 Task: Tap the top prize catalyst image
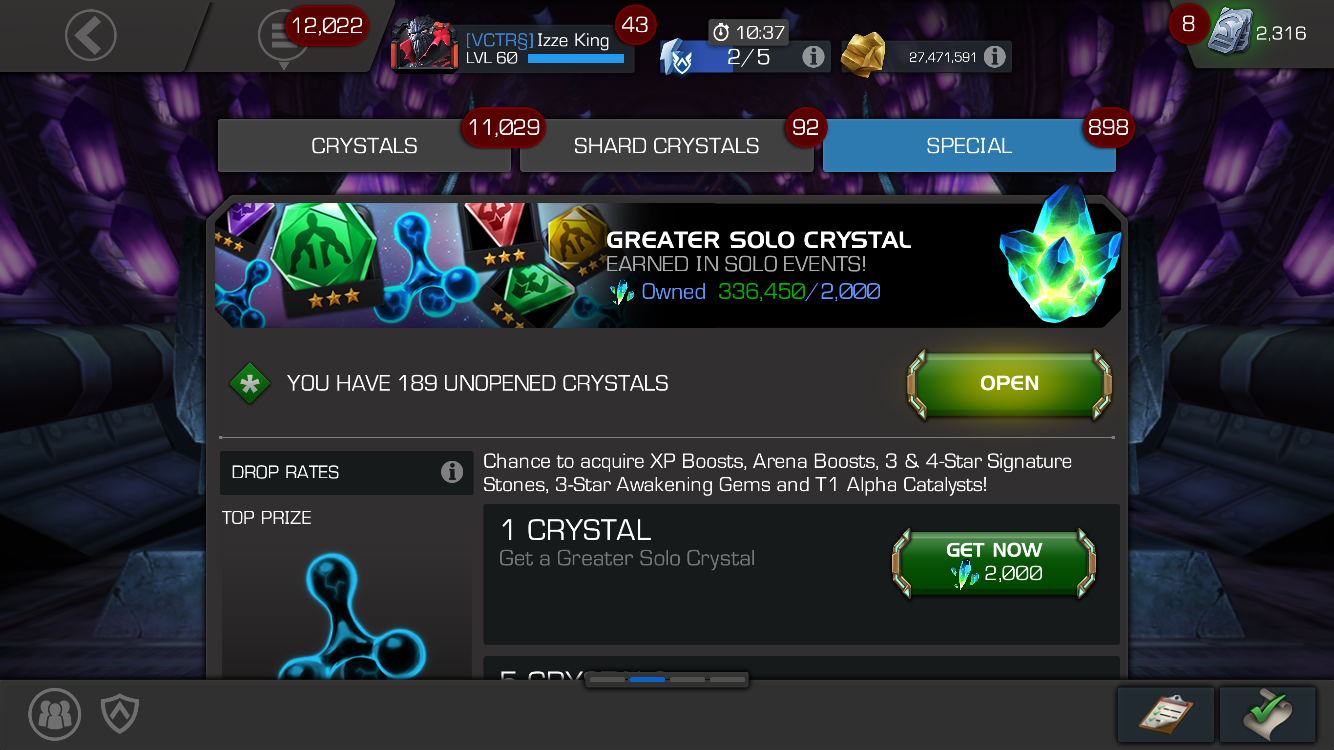click(x=346, y=610)
